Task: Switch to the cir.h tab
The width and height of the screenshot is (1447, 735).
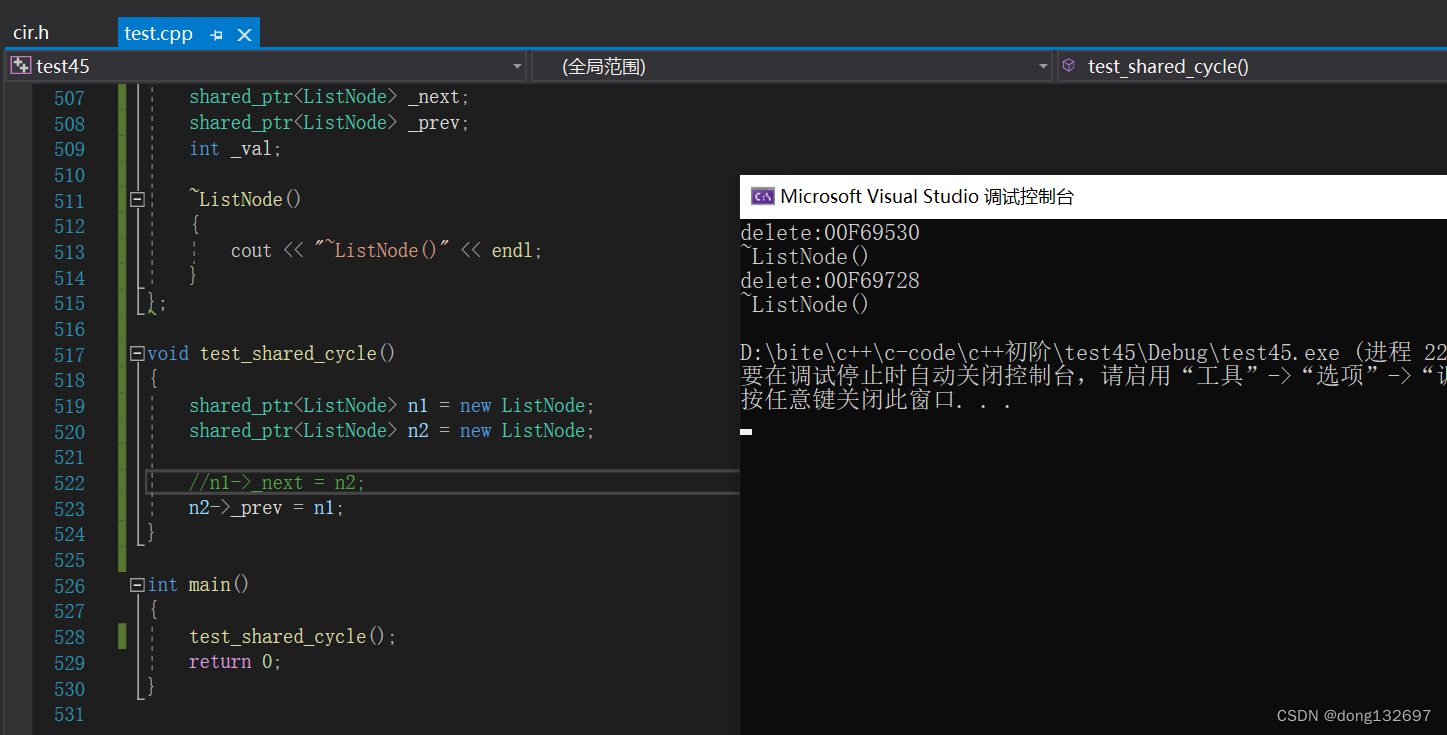Action: [31, 33]
